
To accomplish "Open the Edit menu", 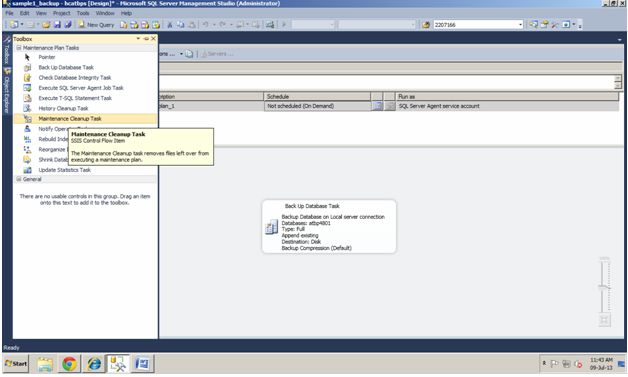I will point(24,13).
